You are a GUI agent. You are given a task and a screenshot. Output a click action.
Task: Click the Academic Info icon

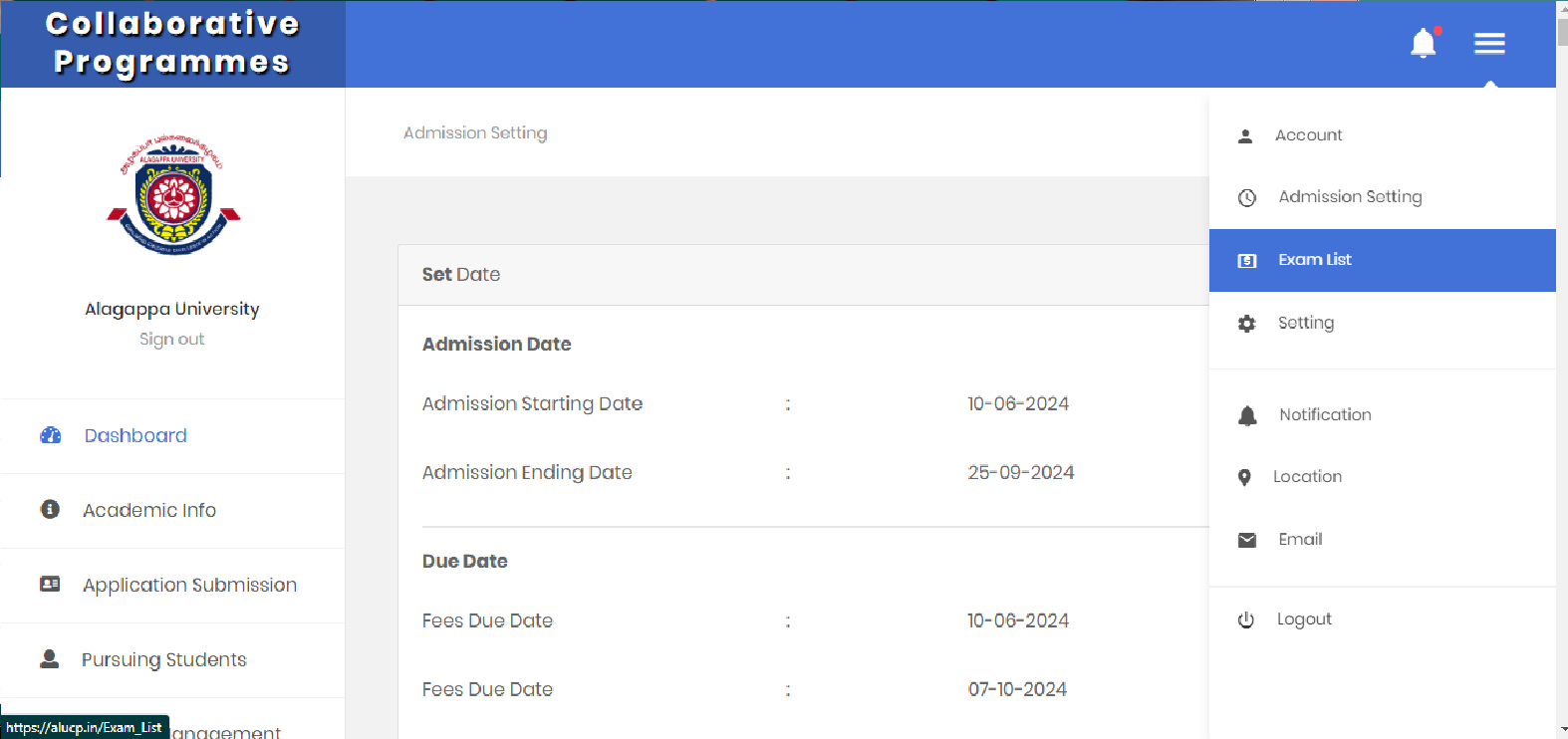pyautogui.click(x=50, y=509)
